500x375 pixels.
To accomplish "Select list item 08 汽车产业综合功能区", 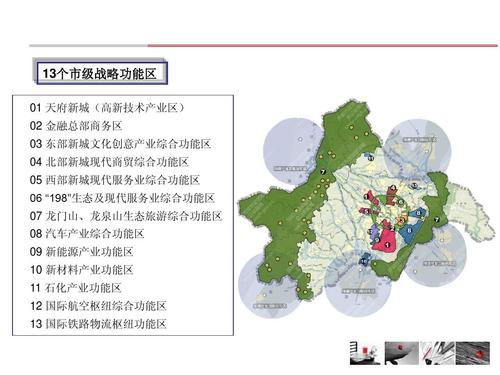I will tap(87, 234).
